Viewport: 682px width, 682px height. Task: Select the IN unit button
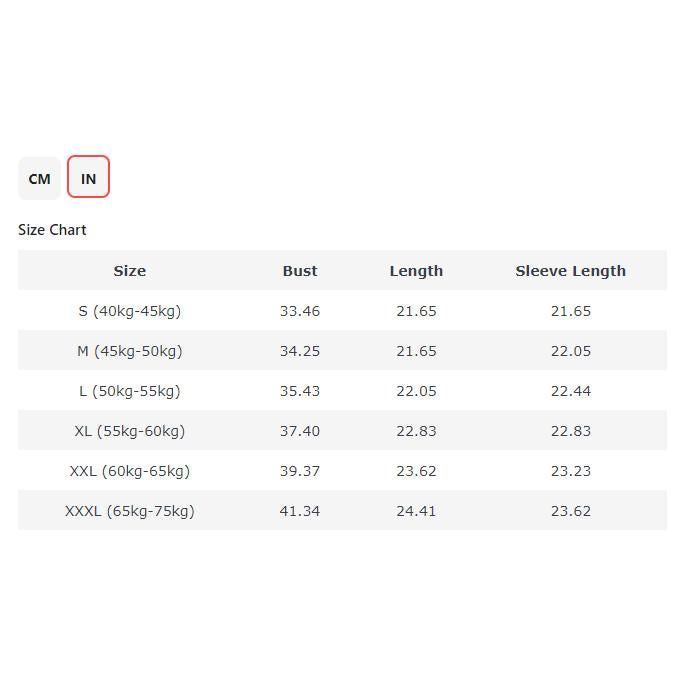(x=88, y=178)
